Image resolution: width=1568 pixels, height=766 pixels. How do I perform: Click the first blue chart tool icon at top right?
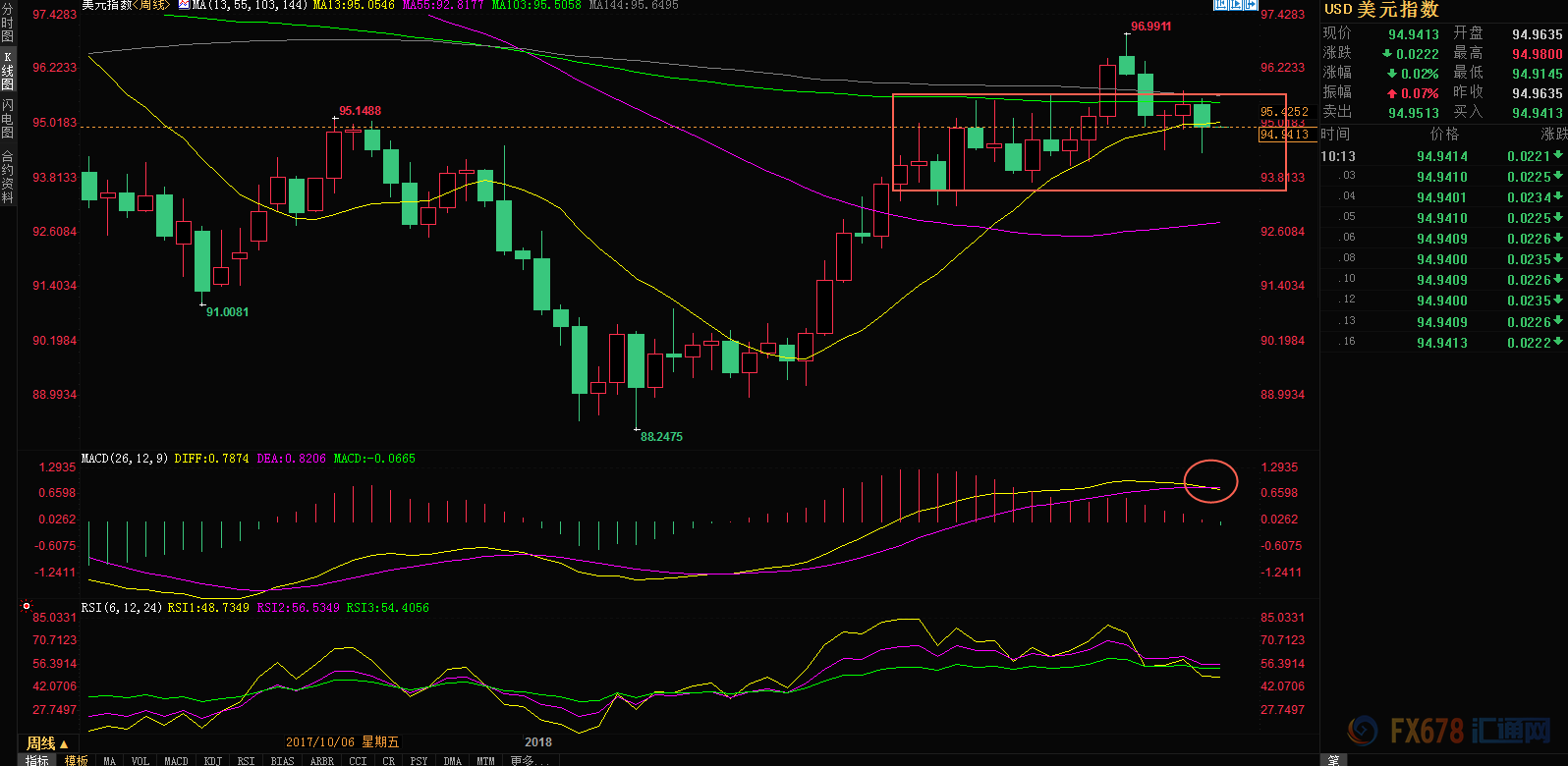pyautogui.click(x=1221, y=4)
